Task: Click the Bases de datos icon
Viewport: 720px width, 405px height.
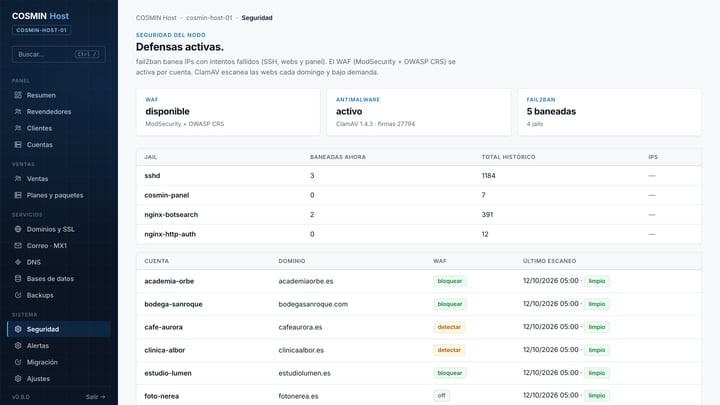Action: (x=18, y=279)
